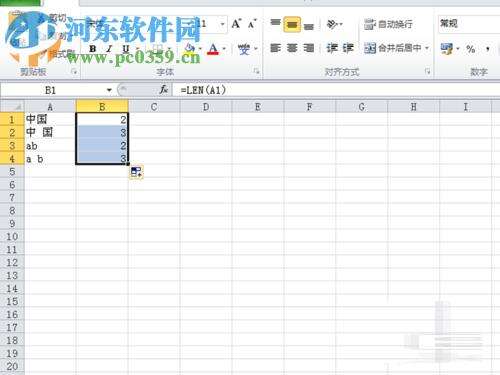Open text orientation options
The image size is (500, 375).
334,24
